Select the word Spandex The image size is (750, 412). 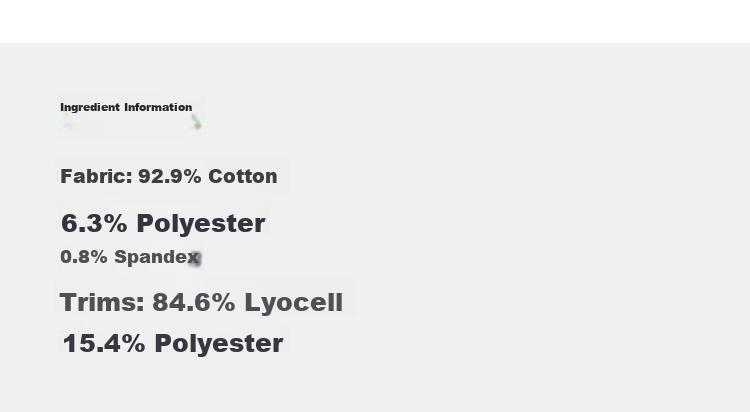[157, 257]
